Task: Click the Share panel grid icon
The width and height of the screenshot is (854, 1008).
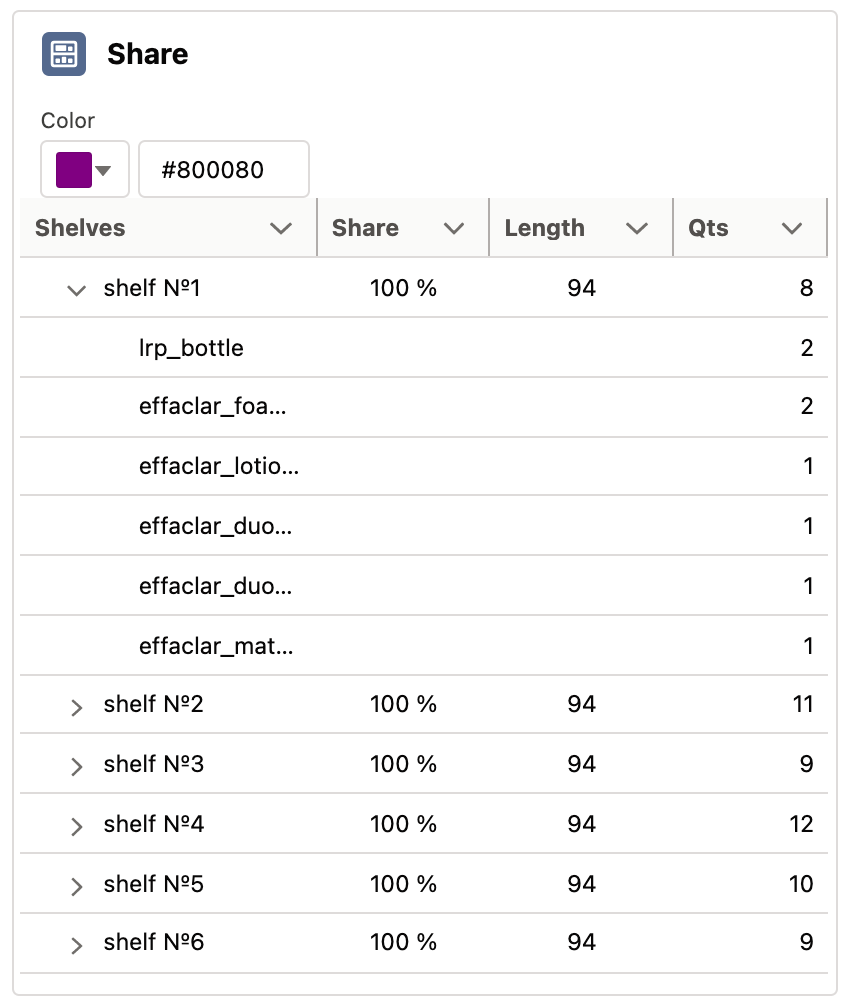Action: click(62, 54)
